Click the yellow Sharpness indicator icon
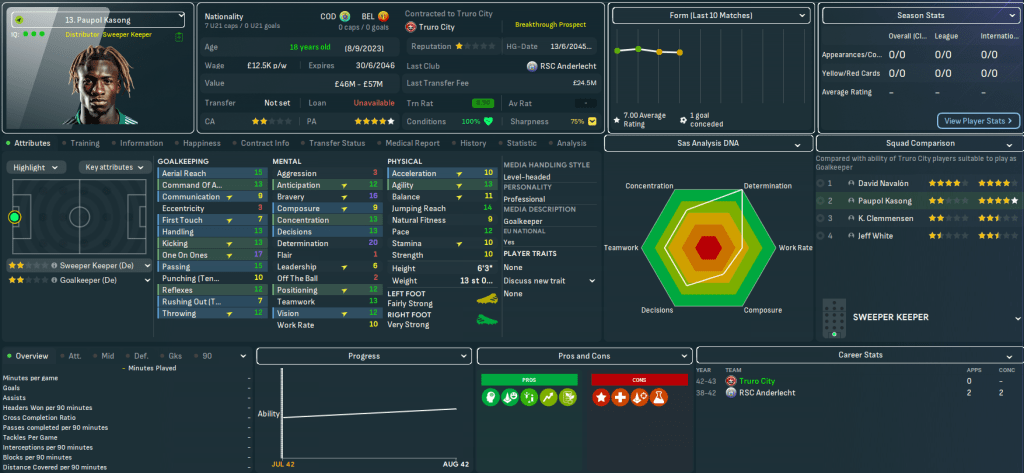 coord(592,122)
